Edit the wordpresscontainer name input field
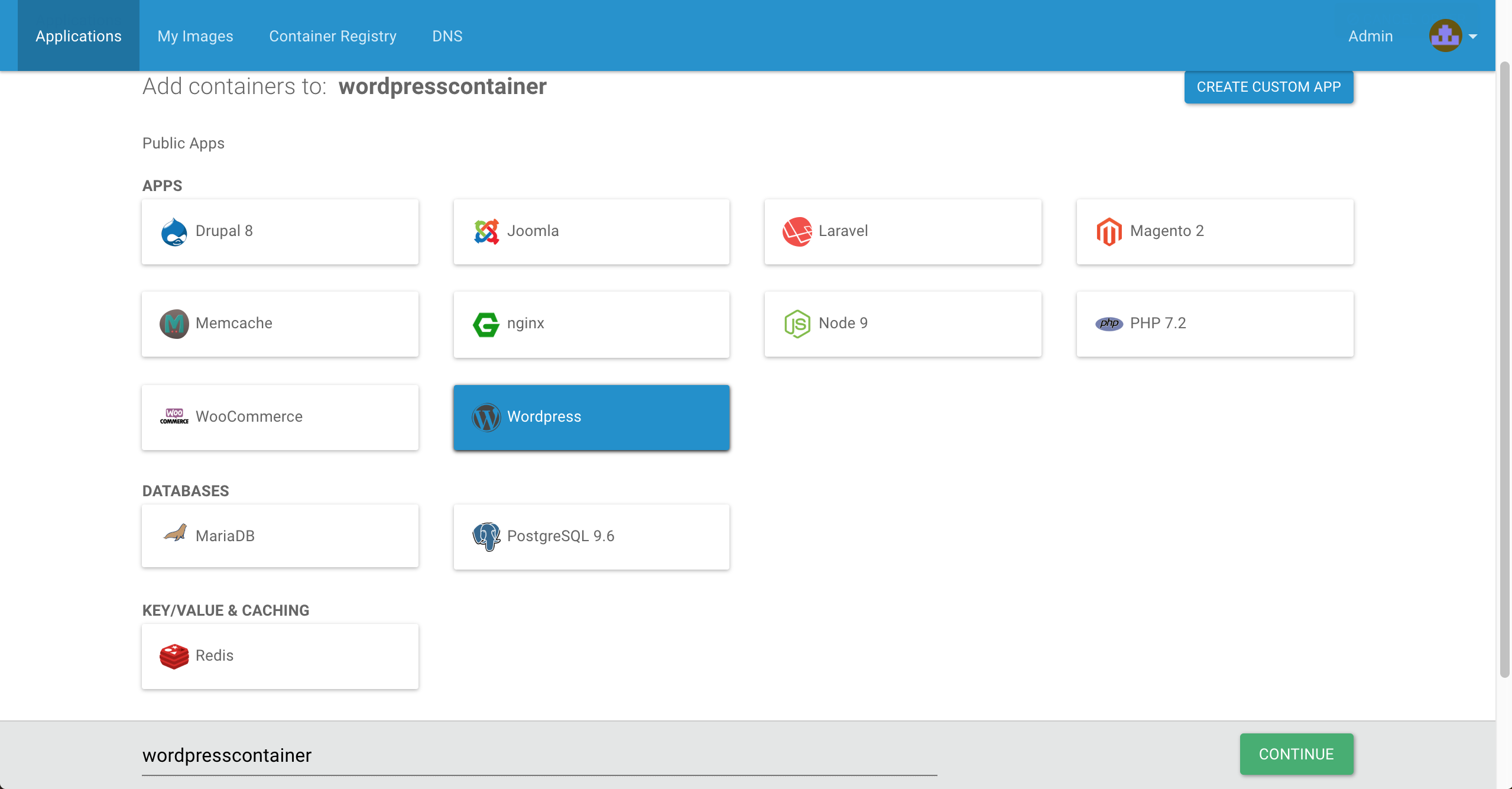The image size is (1512, 789). point(540,756)
